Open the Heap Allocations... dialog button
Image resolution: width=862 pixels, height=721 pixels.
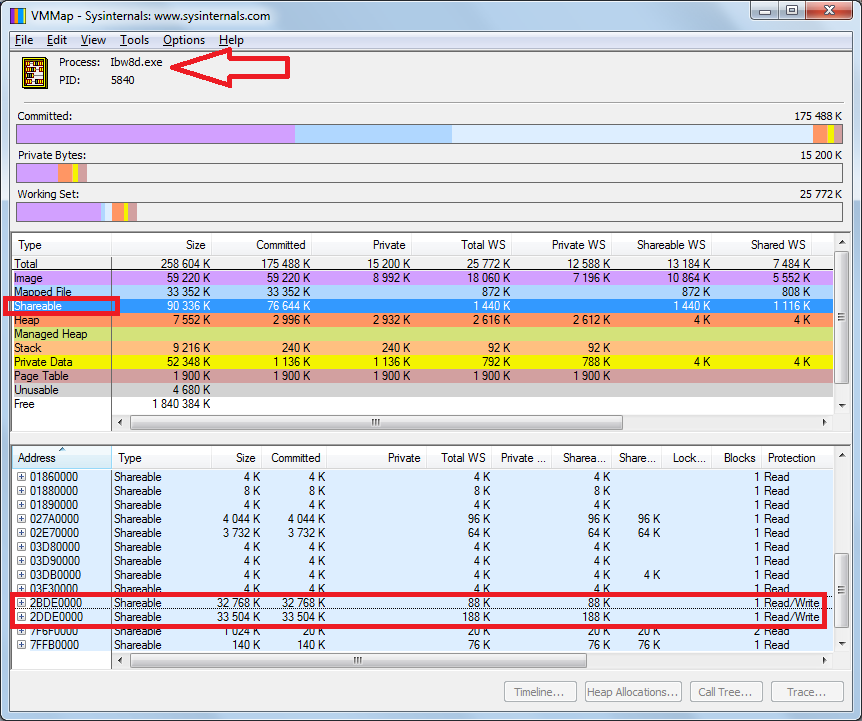click(632, 692)
